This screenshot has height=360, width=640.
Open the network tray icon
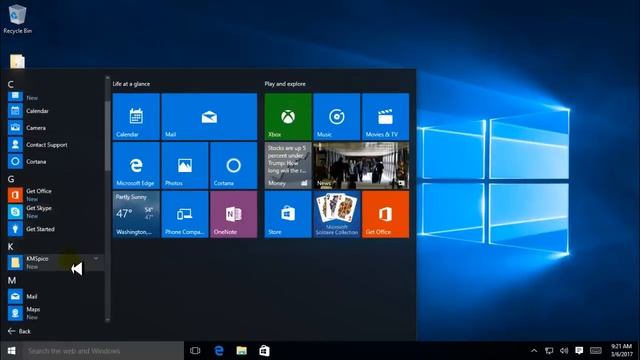(549, 351)
